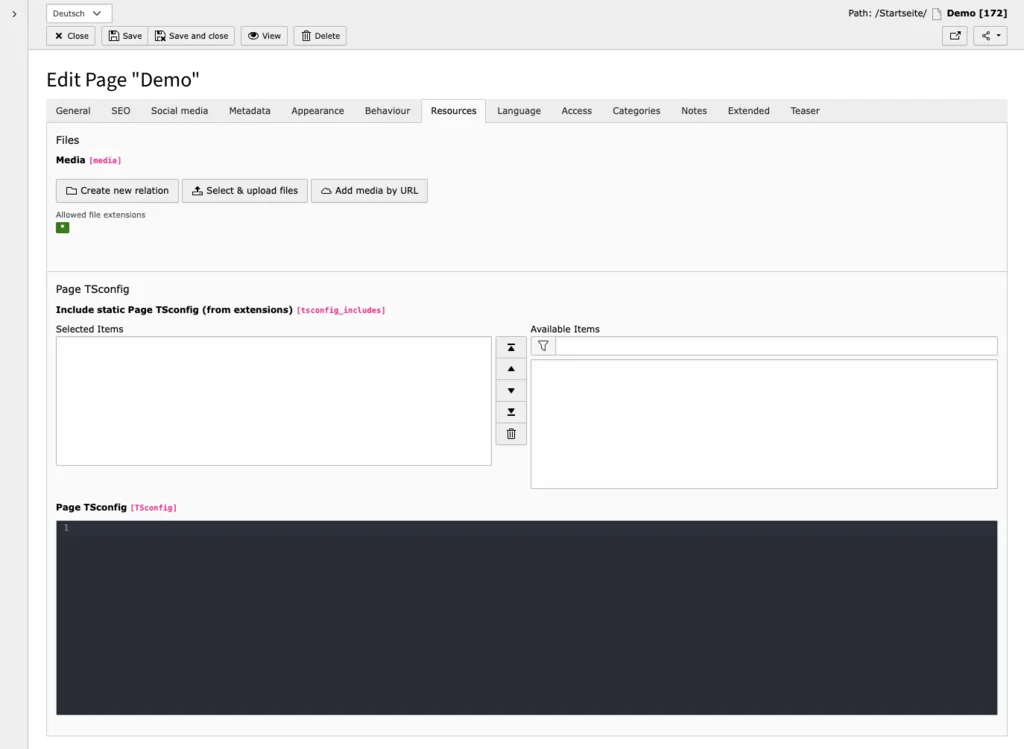
Task: Click the Create new relation button
Action: [x=116, y=190]
